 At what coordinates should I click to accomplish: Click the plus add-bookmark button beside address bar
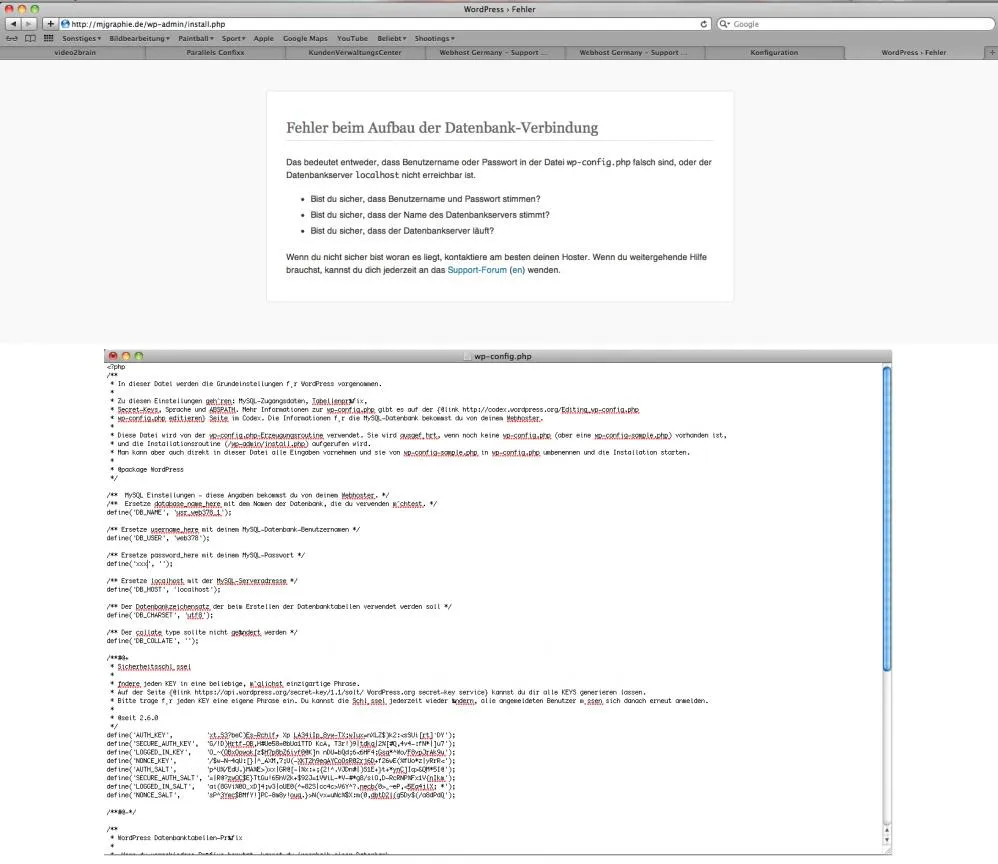coord(50,24)
